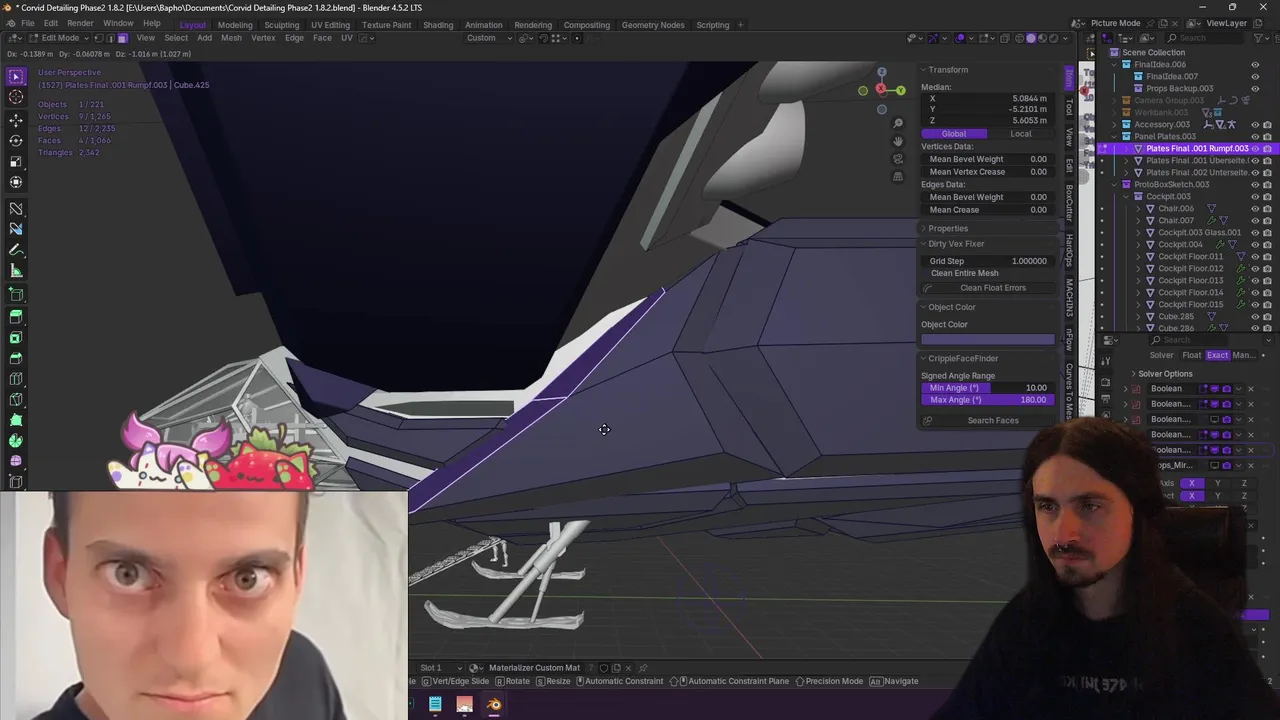Open the MACHIN3 sidebar tab
This screenshot has width=1280, height=720.
click(1069, 298)
